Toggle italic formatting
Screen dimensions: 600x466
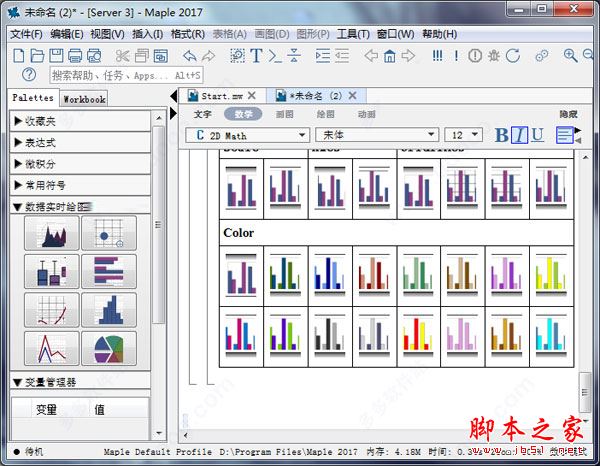coord(519,135)
